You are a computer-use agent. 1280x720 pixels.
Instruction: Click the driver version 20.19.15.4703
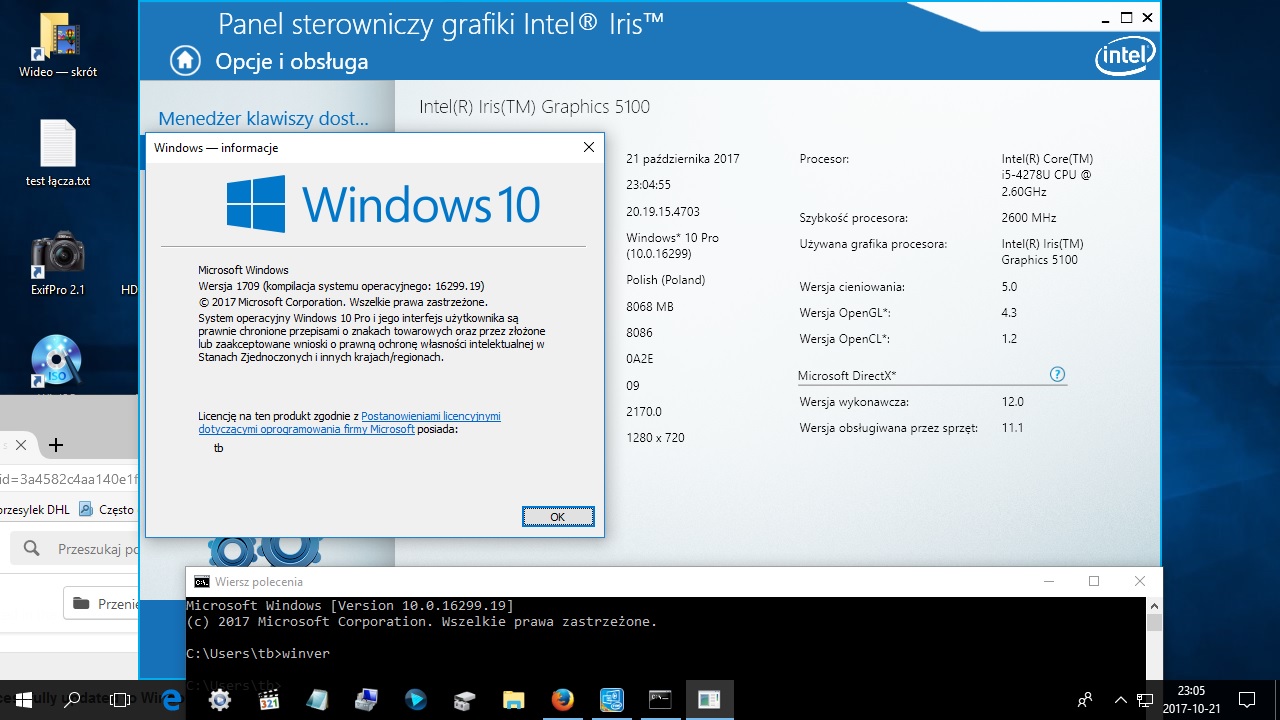tap(663, 212)
